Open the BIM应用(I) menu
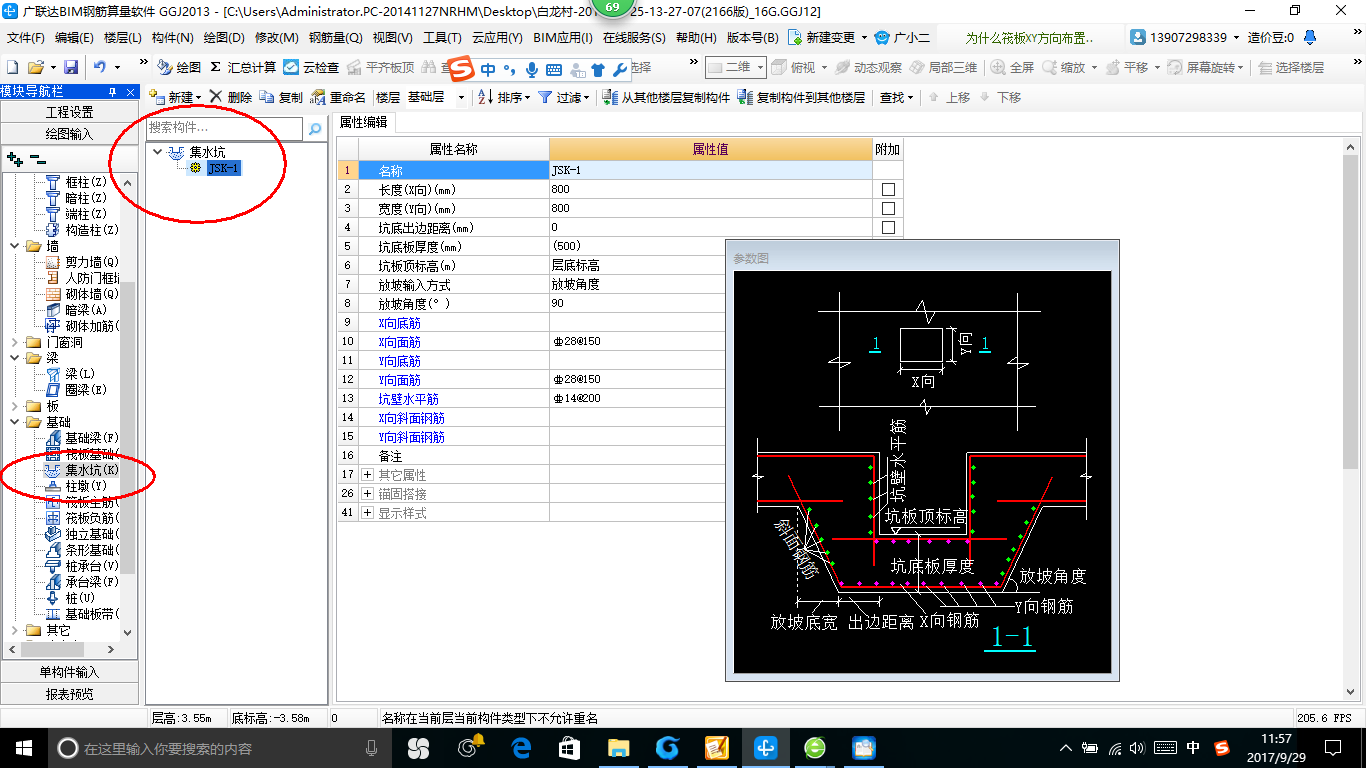 pos(563,38)
